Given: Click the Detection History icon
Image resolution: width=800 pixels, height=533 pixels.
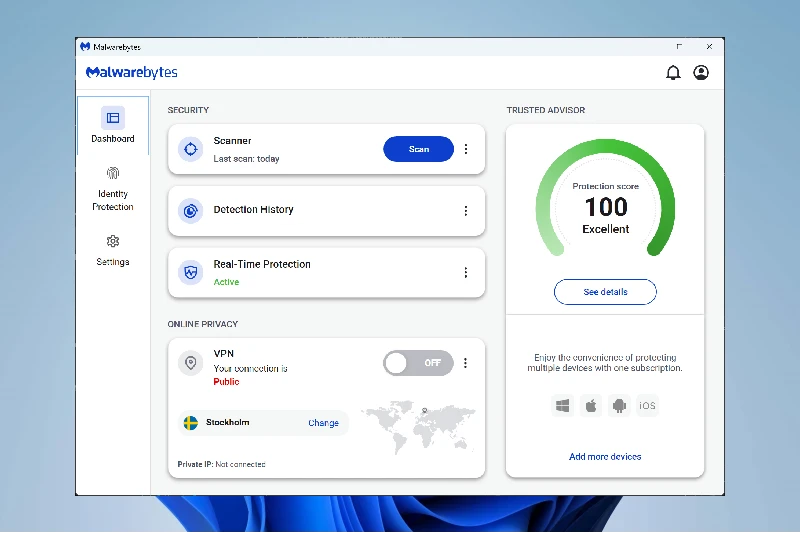Looking at the screenshot, I should [x=190, y=211].
